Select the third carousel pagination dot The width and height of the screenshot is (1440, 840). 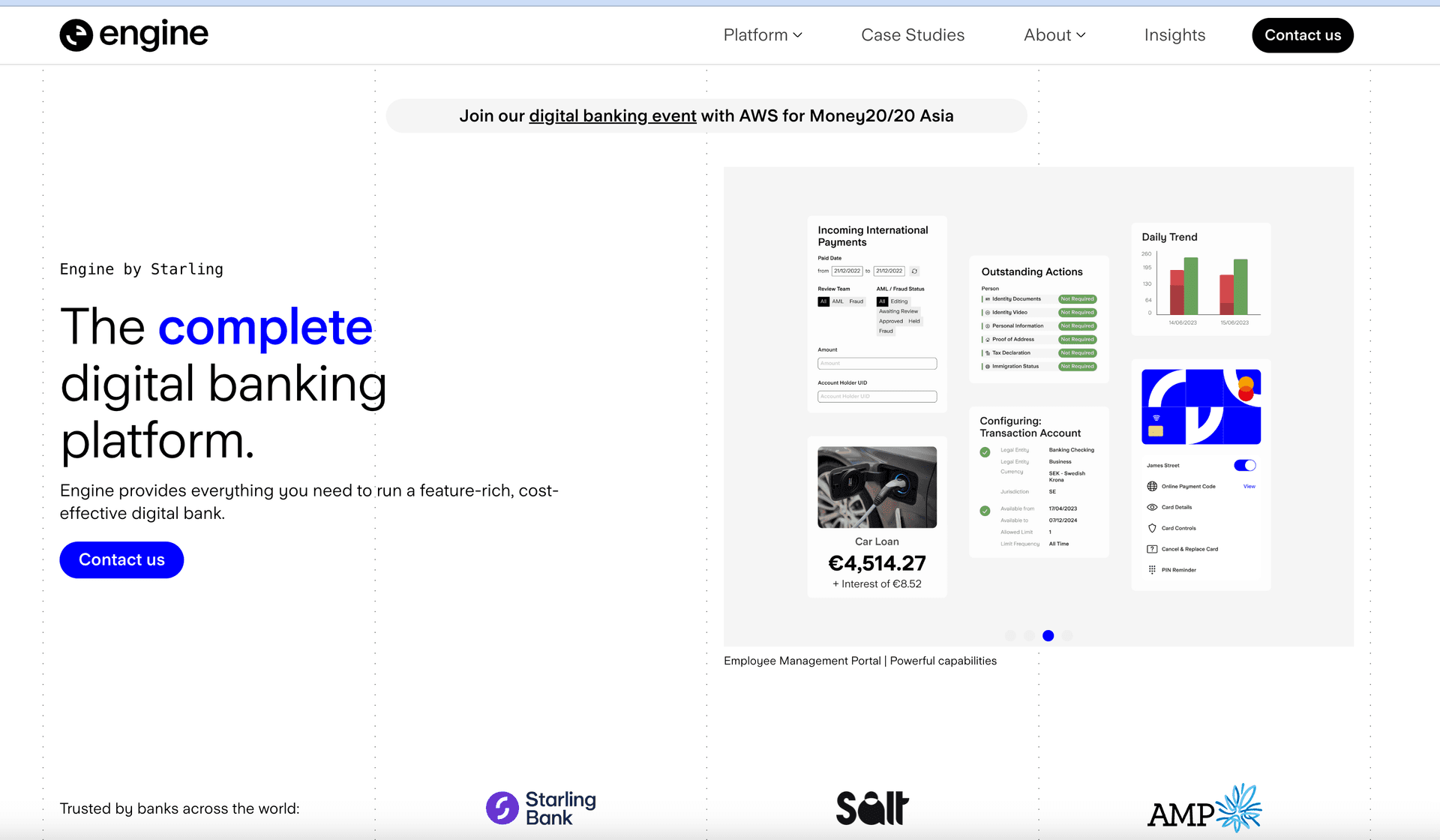click(x=1048, y=635)
